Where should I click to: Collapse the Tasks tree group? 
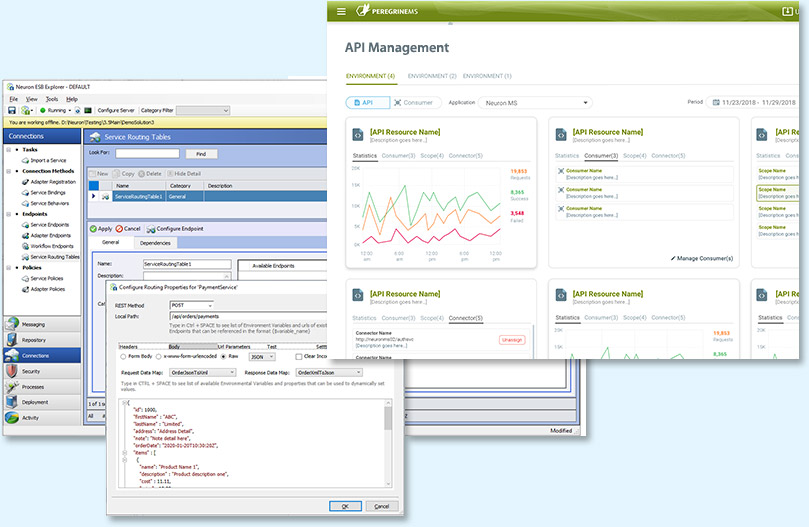(x=9, y=150)
